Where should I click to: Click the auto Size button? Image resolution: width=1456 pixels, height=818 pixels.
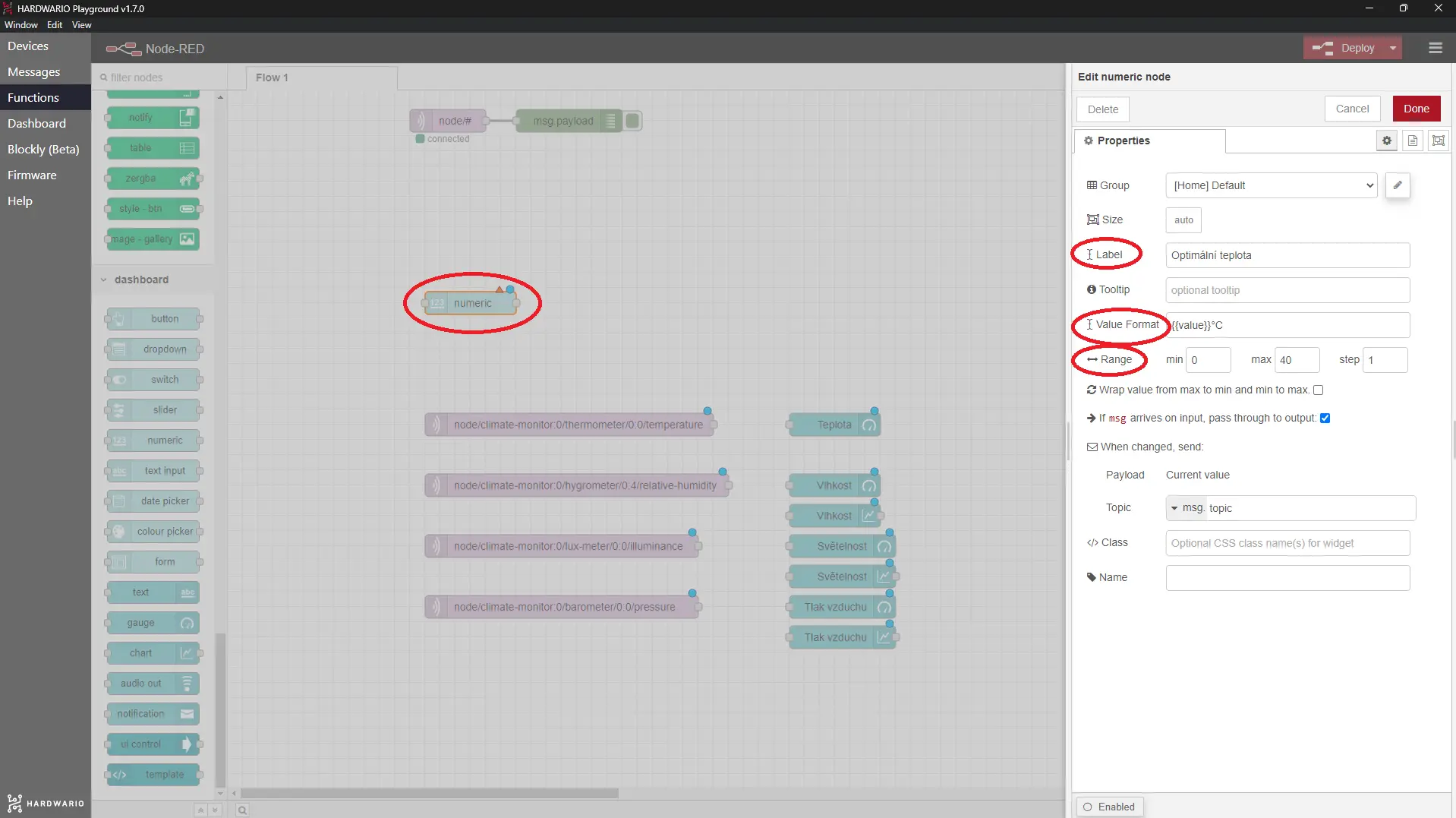coord(1183,220)
